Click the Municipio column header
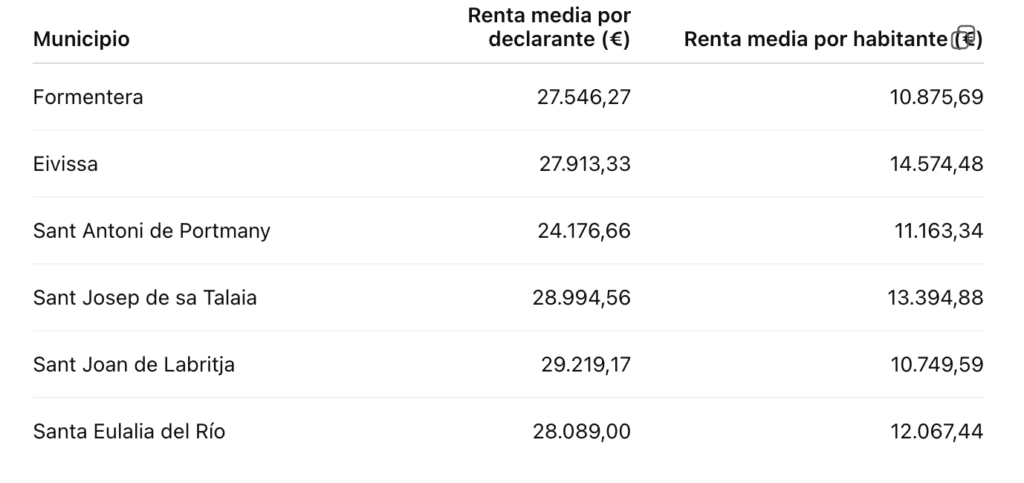 pyautogui.click(x=81, y=40)
